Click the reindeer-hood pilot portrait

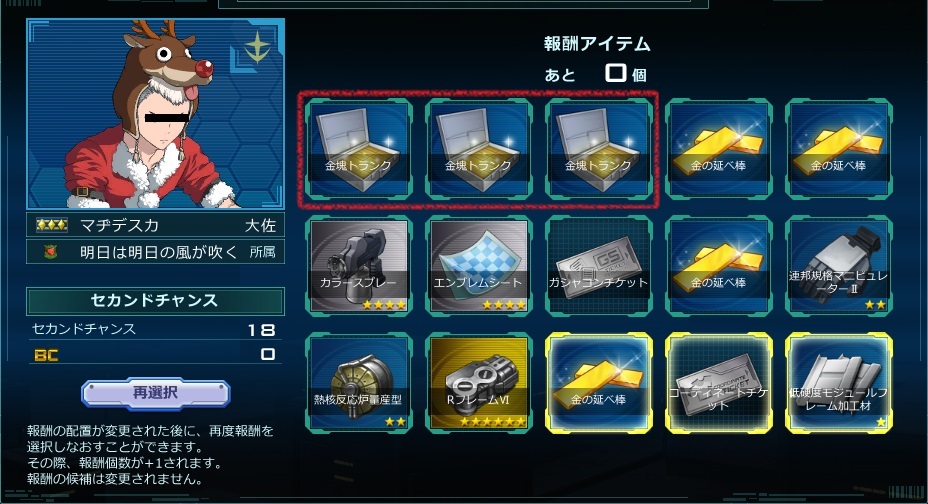(156, 114)
